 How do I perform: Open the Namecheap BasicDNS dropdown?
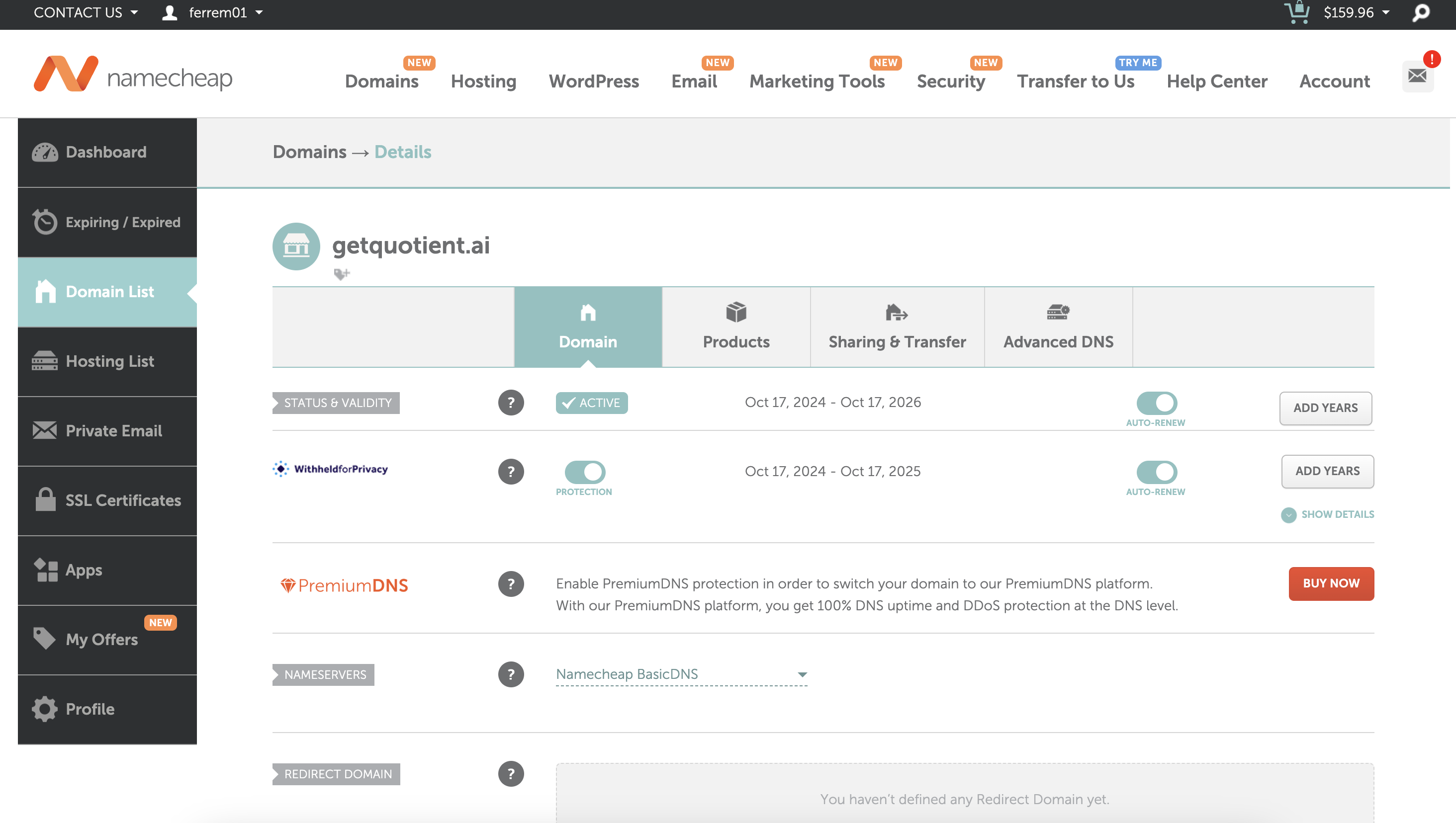681,674
